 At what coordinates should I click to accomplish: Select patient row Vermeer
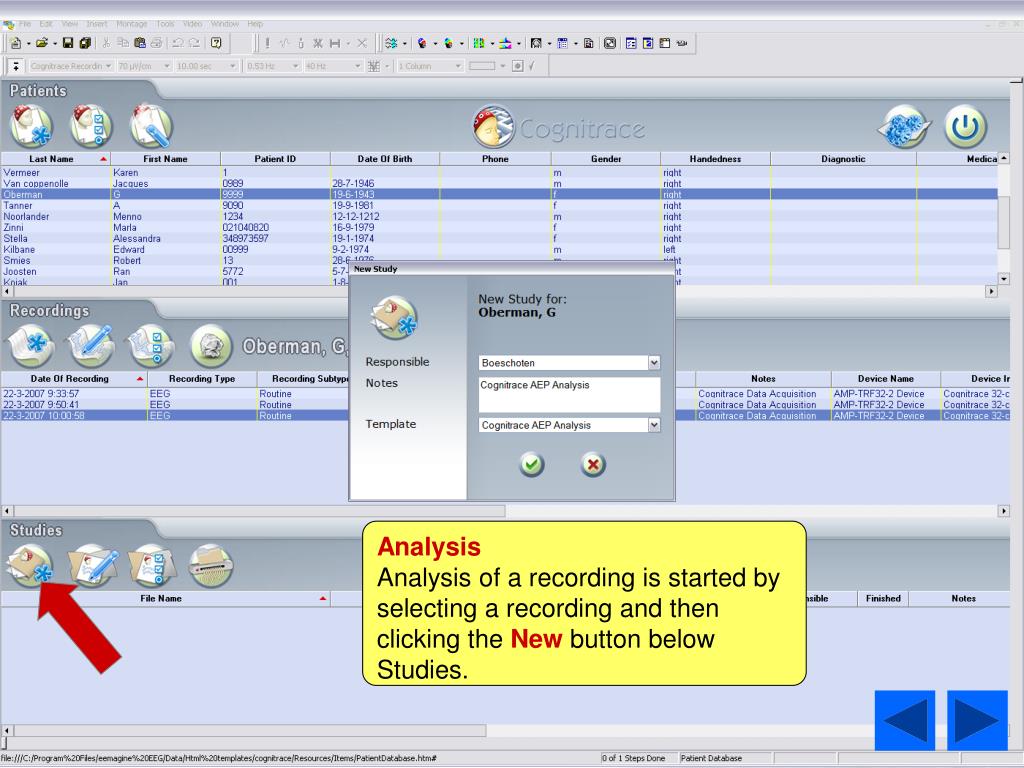coord(499,172)
